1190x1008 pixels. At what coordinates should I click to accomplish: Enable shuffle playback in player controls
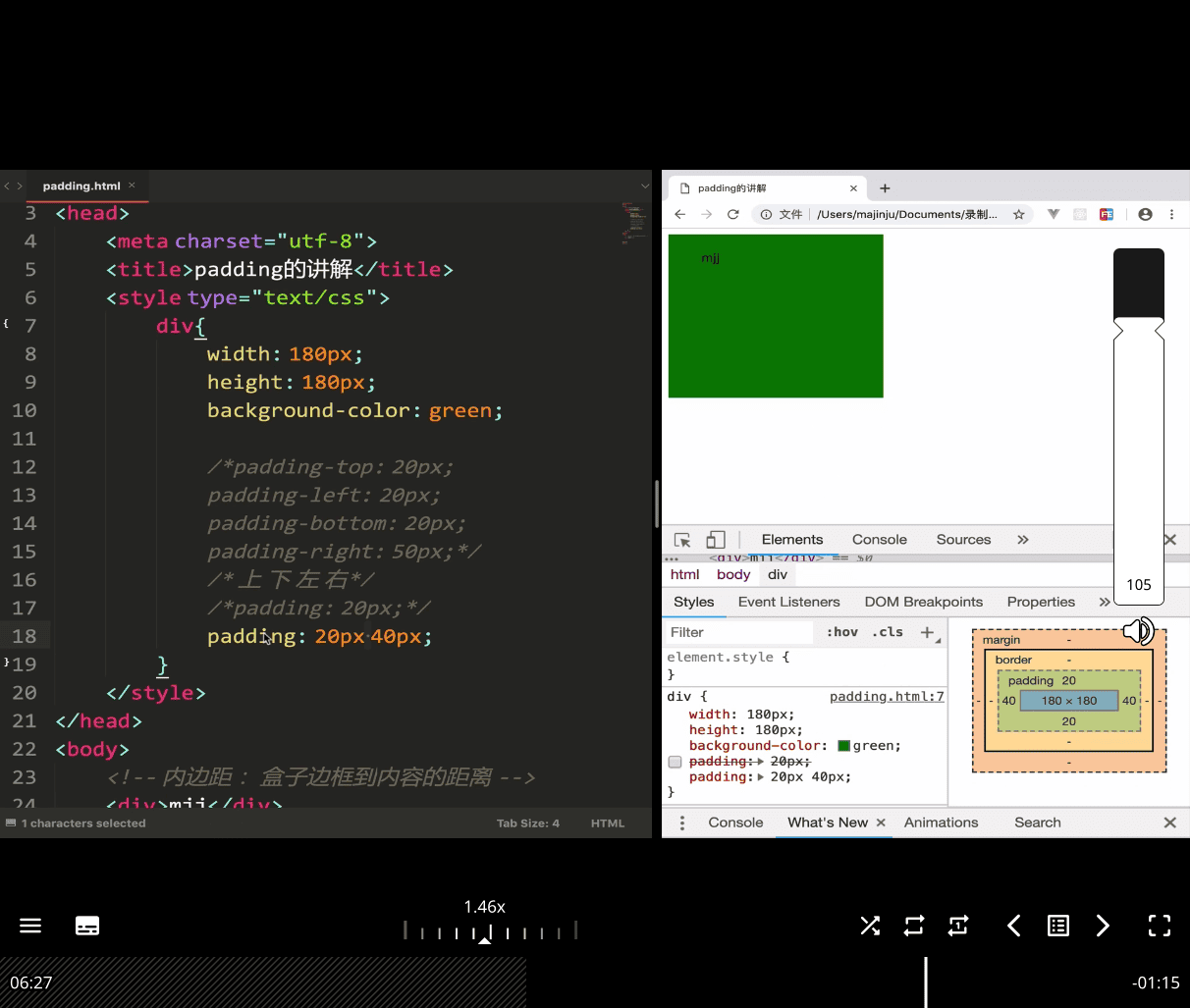pyautogui.click(x=870, y=926)
